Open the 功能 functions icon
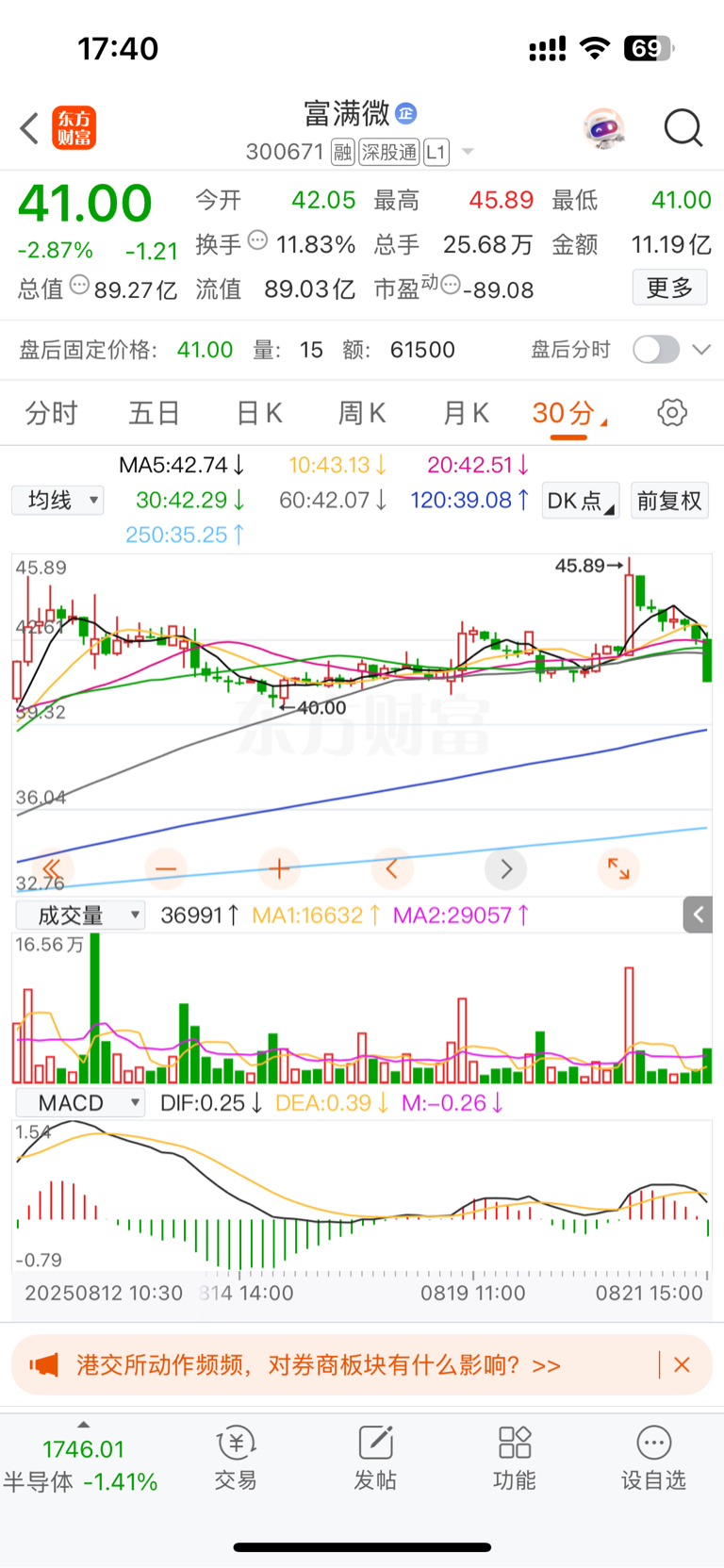The image size is (724, 1568). tap(515, 1458)
